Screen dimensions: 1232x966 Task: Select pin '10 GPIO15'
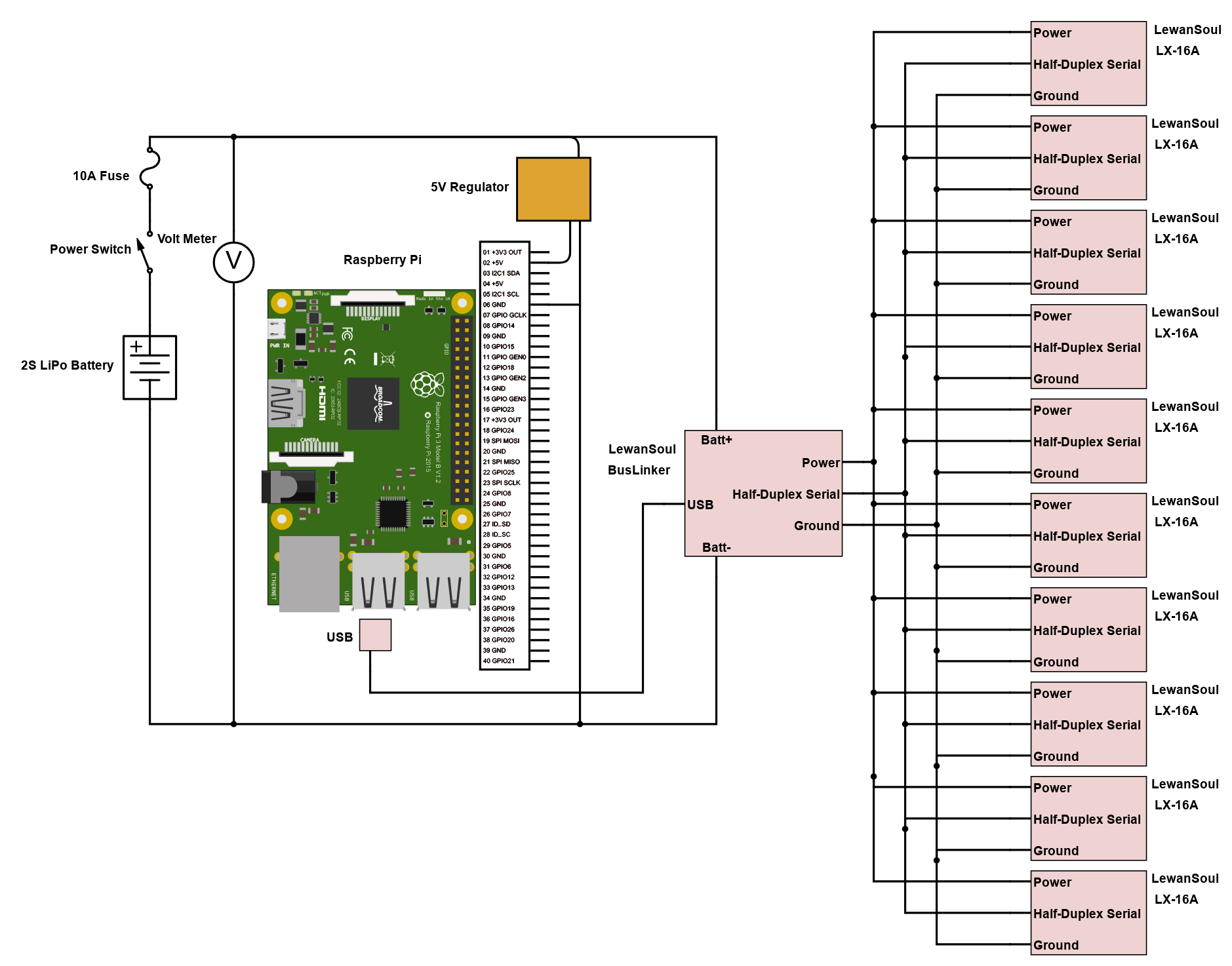coord(499,347)
